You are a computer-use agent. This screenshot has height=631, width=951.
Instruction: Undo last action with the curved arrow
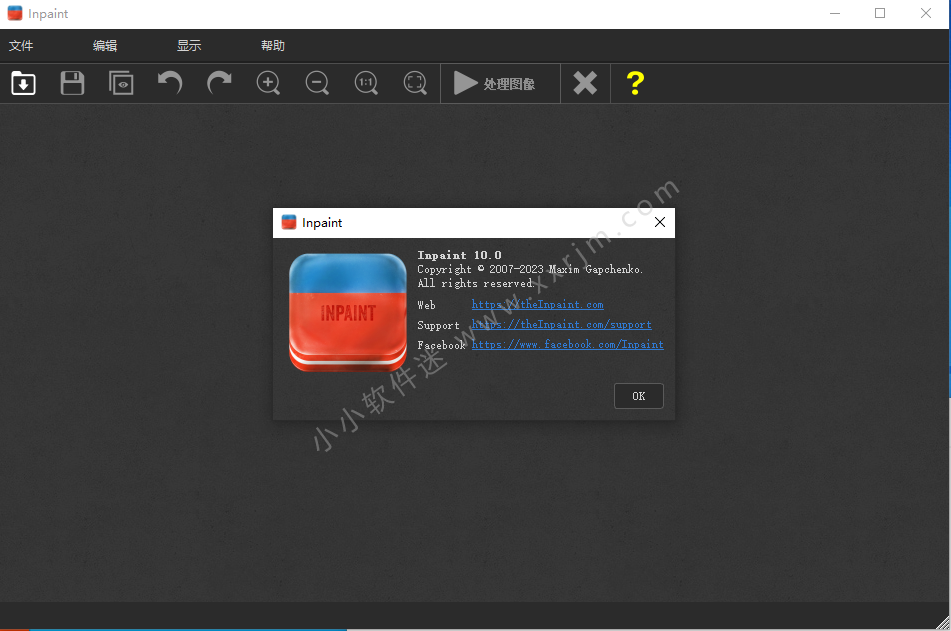(170, 83)
